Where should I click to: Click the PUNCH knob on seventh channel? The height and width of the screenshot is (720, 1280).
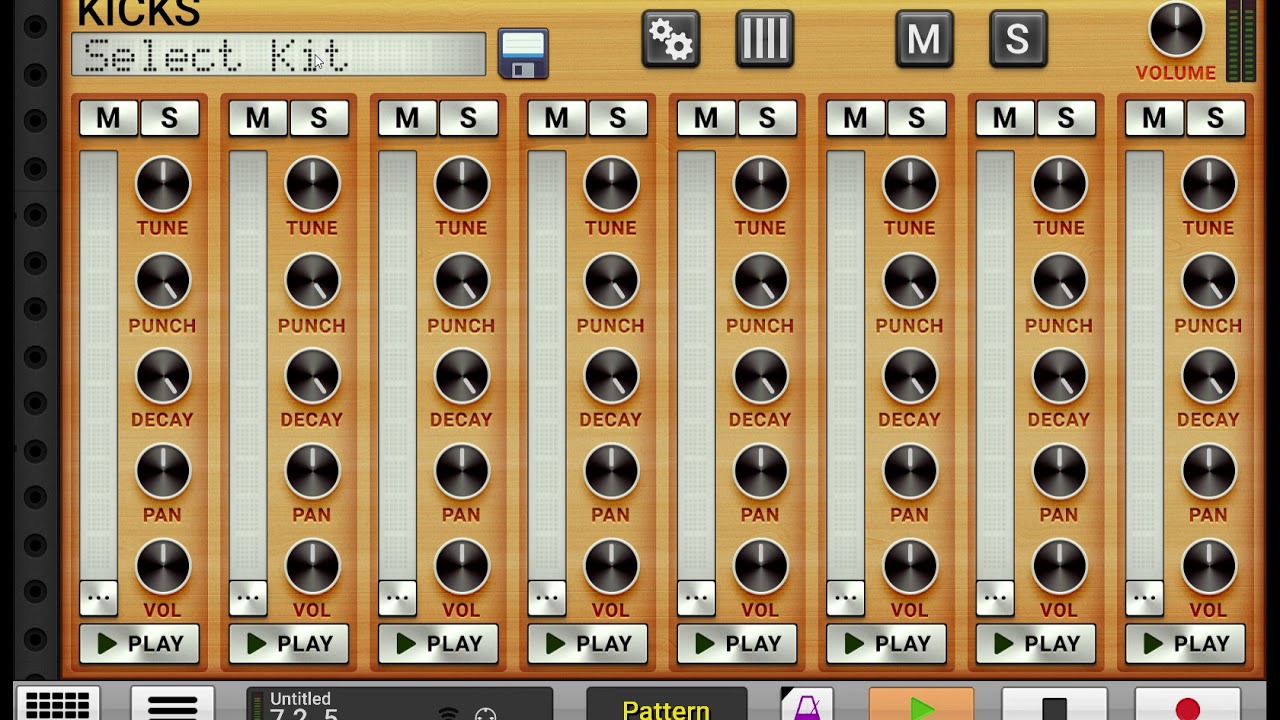[x=1059, y=282]
